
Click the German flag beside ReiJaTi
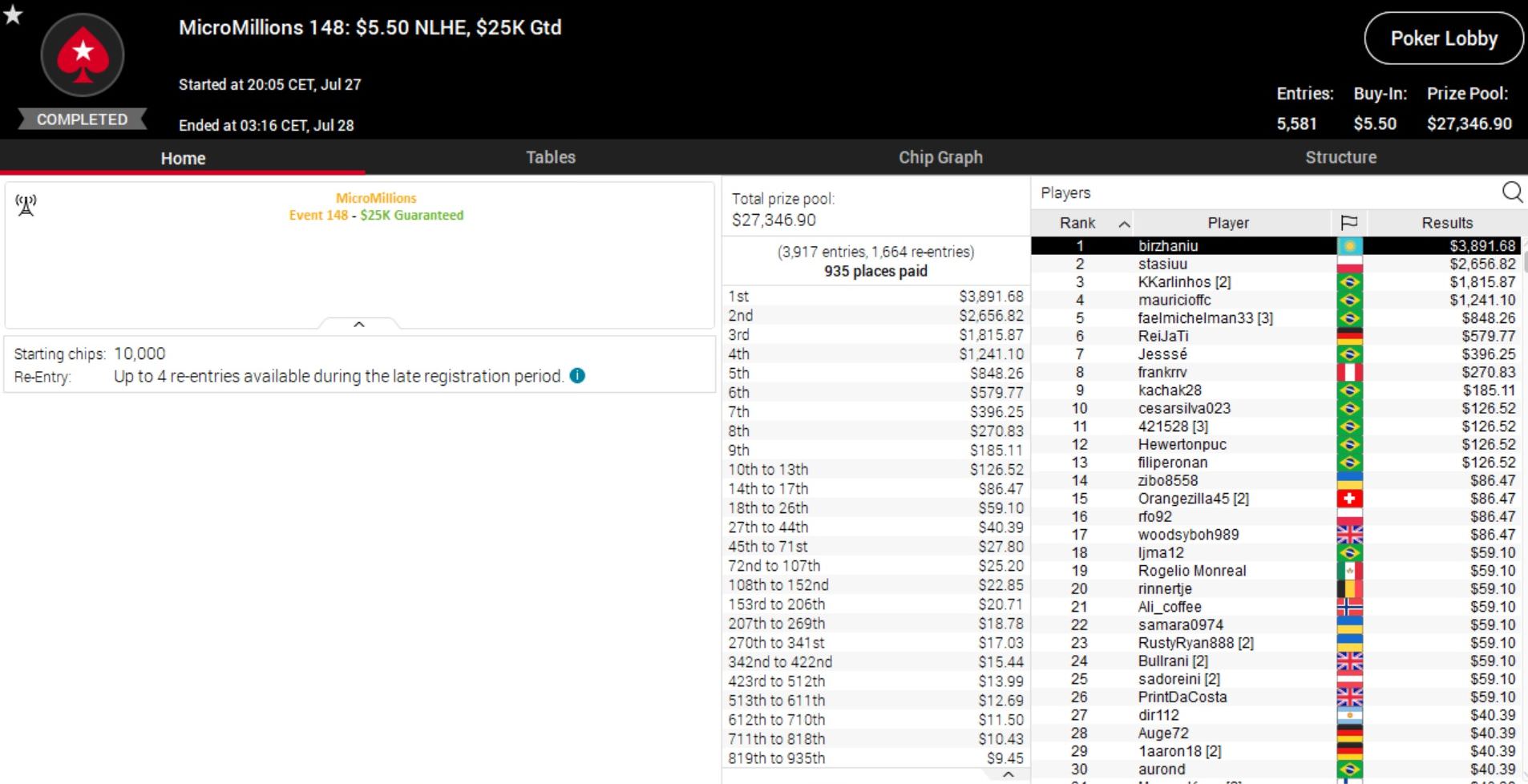click(1349, 336)
